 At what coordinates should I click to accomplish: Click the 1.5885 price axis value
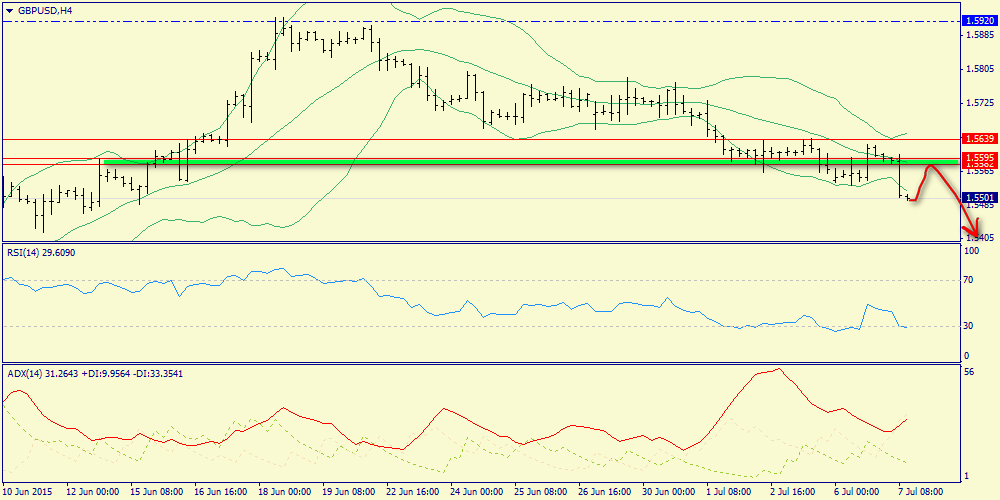980,34
